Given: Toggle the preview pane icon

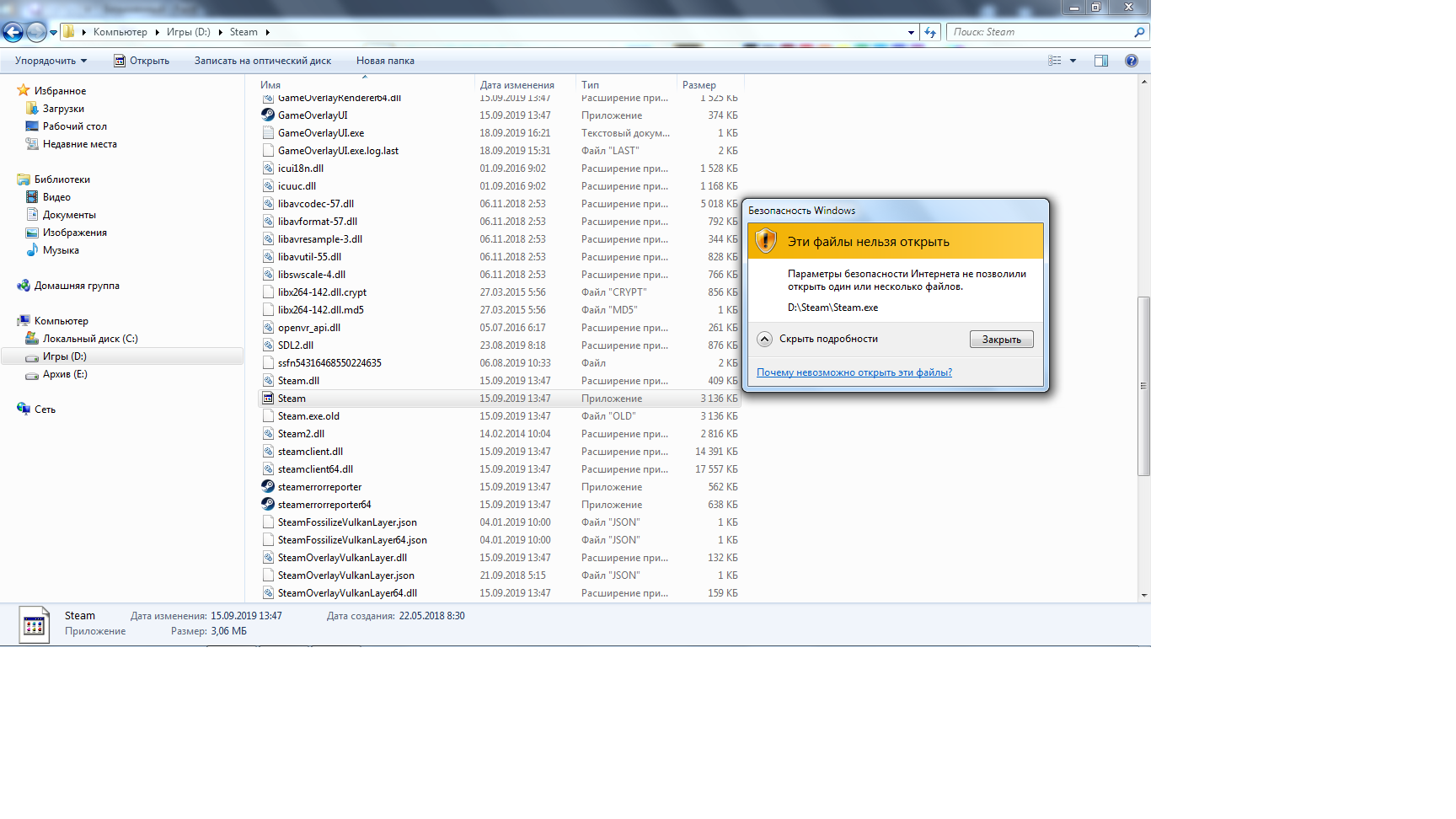Looking at the screenshot, I should 1101,61.
